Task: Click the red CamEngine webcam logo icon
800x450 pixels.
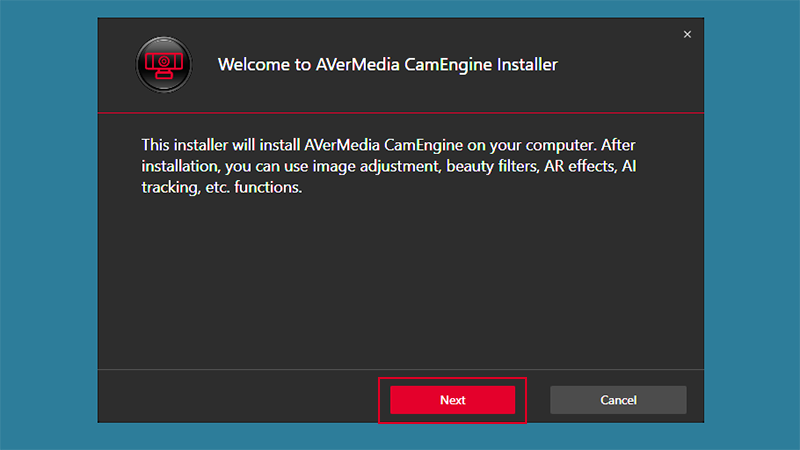Action: (x=164, y=65)
